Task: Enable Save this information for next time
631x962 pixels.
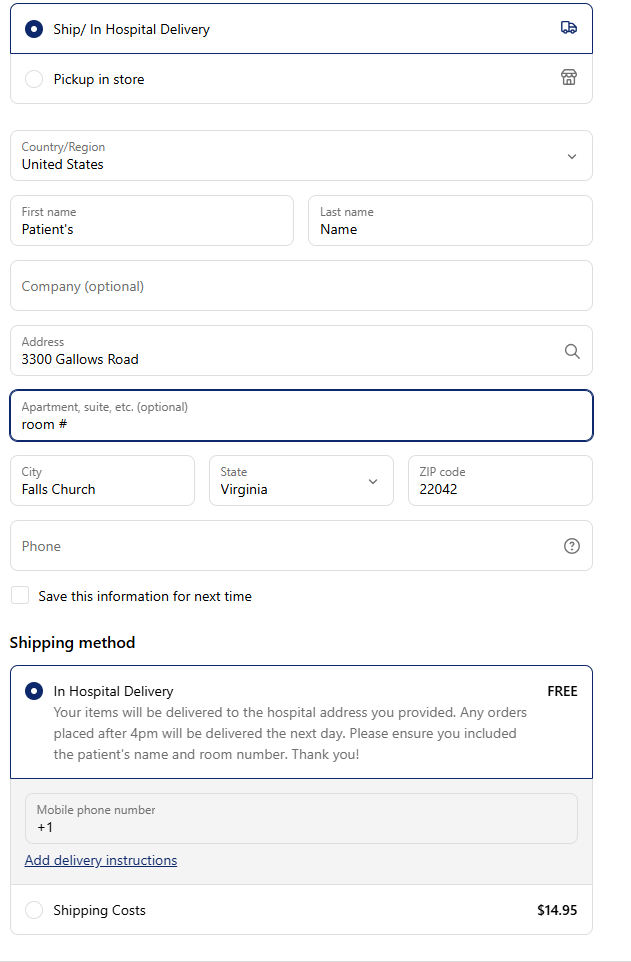Action: pos(20,596)
